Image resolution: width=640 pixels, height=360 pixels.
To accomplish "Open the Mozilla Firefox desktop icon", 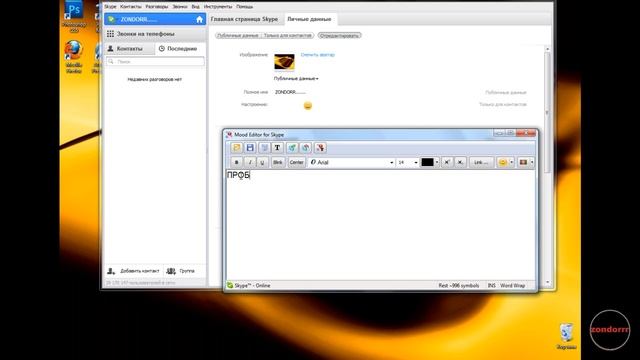I will pos(74,57).
